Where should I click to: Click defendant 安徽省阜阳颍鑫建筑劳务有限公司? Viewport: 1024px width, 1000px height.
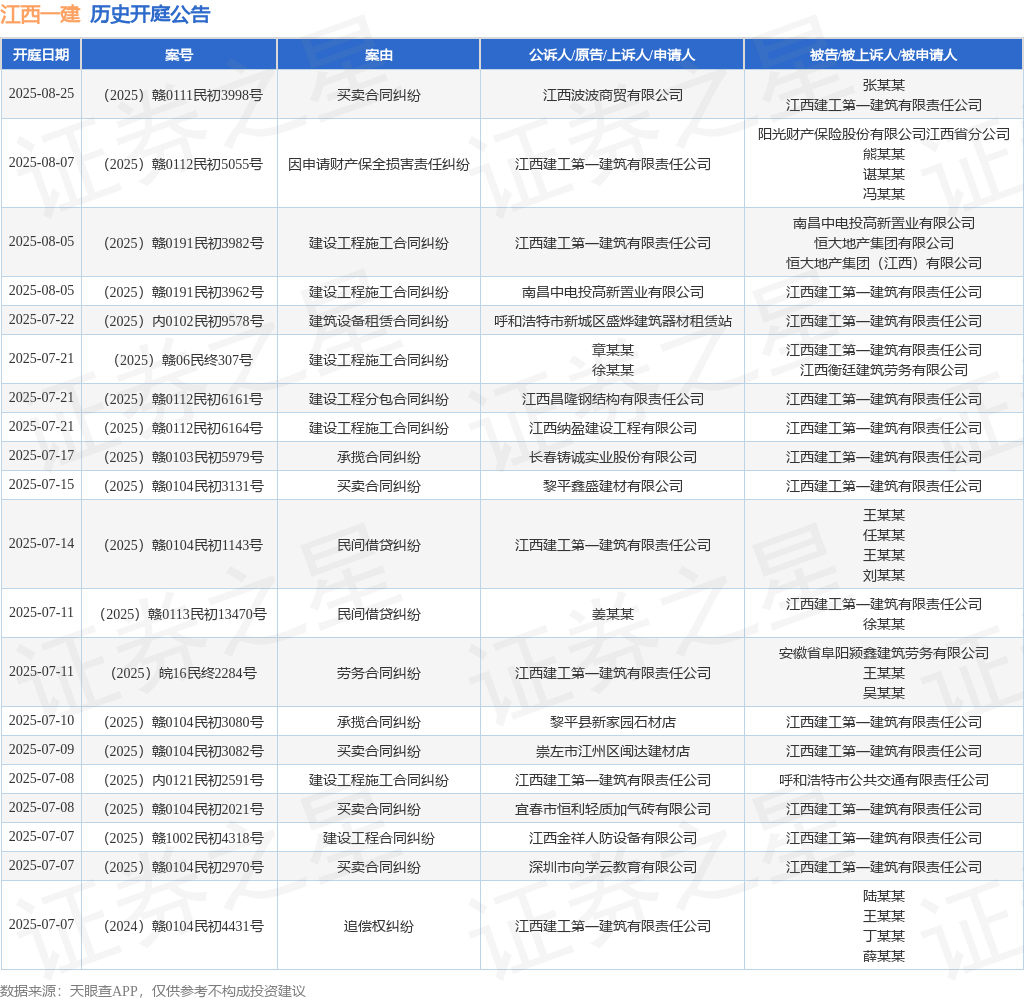tap(884, 653)
